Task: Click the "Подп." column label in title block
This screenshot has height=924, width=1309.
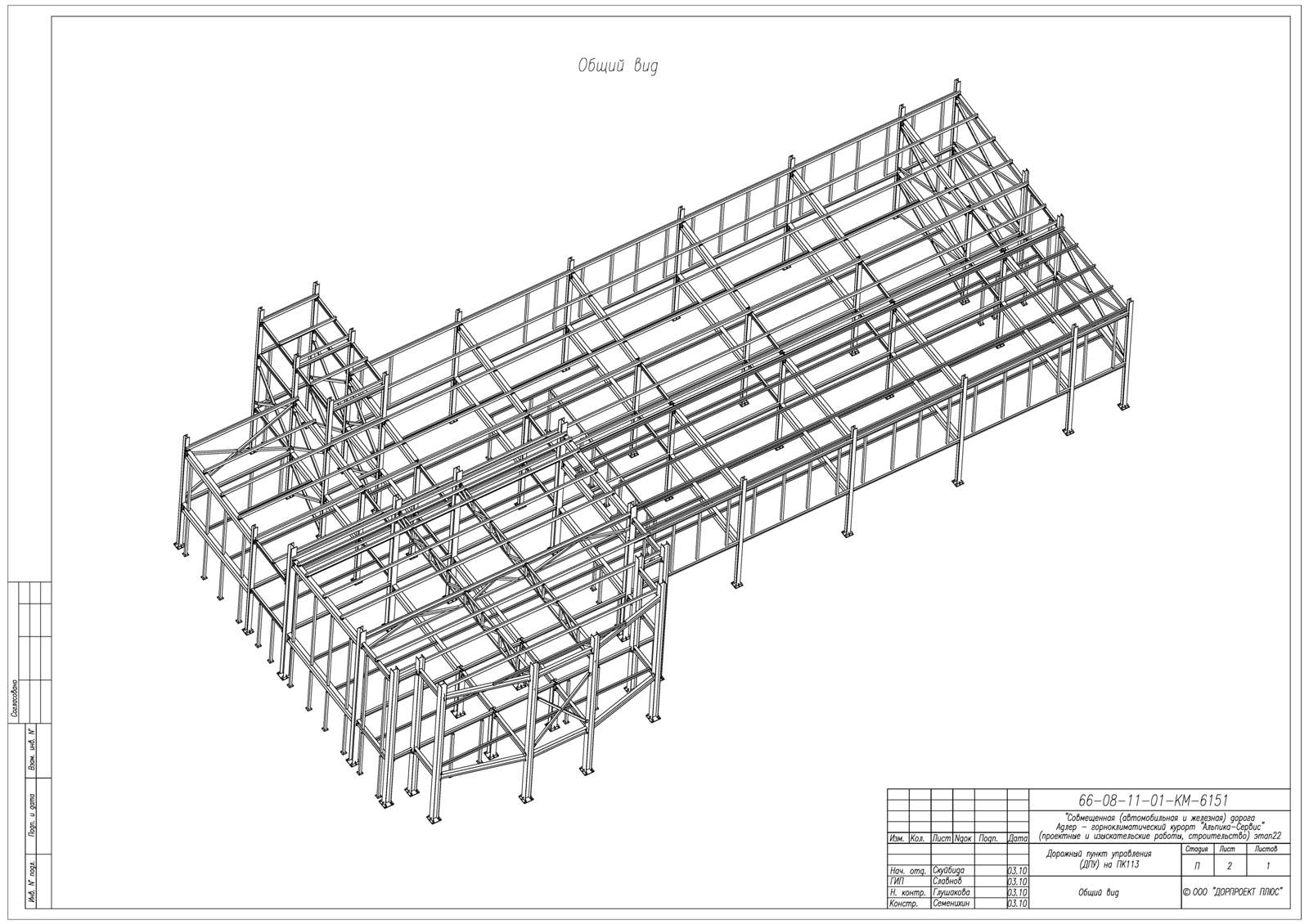Action: click(989, 839)
